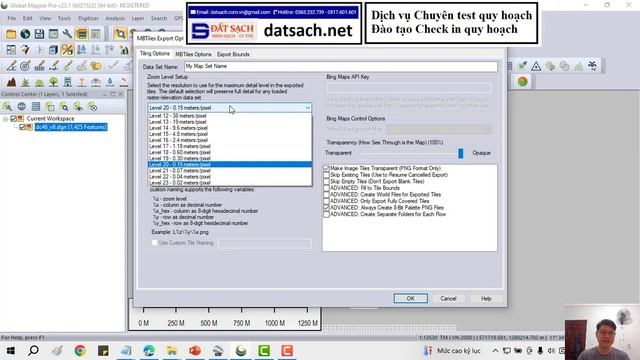Click the brown mountain terrain icon
640x360 pixels.
coord(11,82)
